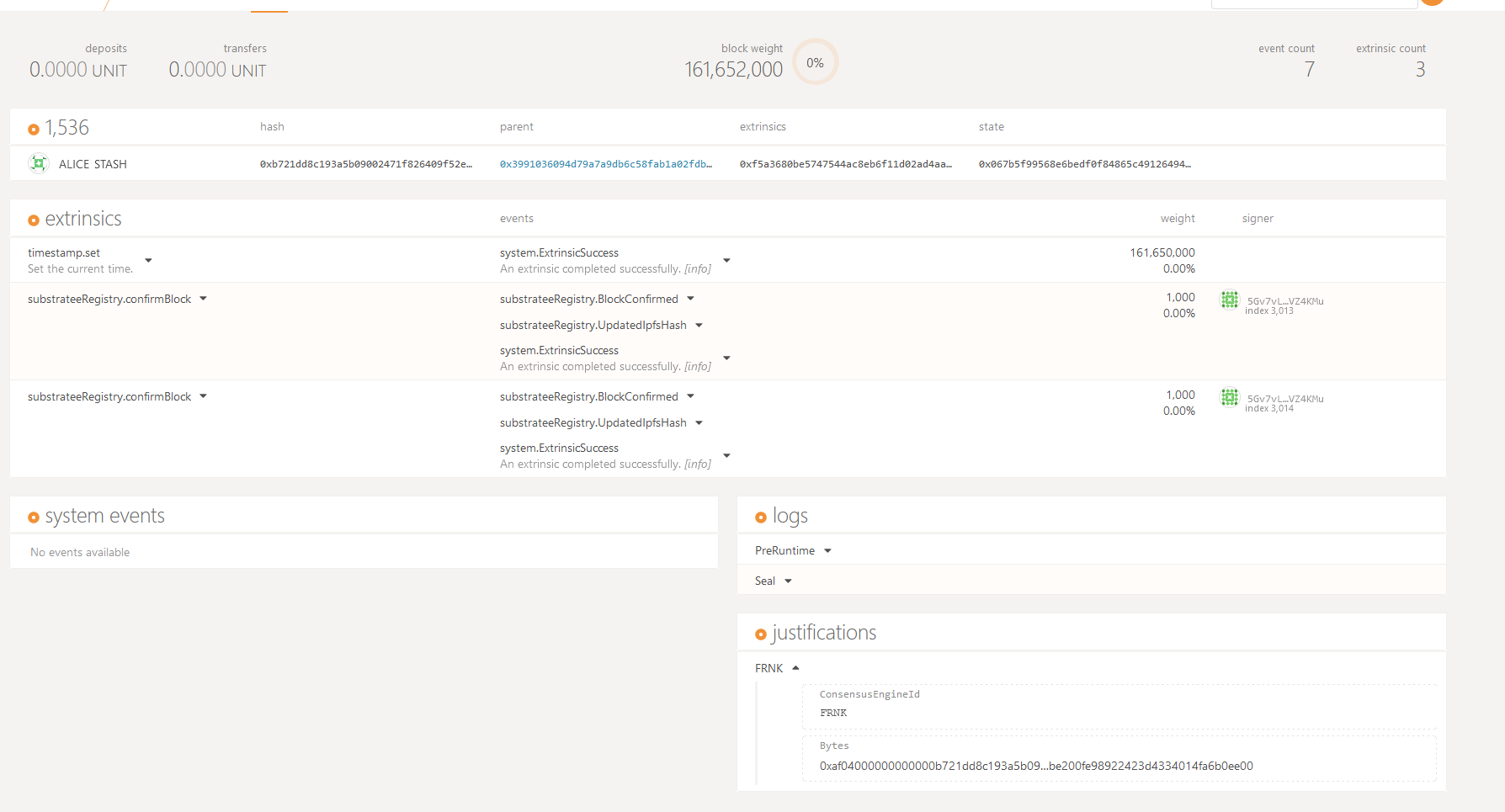The image size is (1505, 812).
Task: Expand the Seal log entry
Action: [x=788, y=581]
